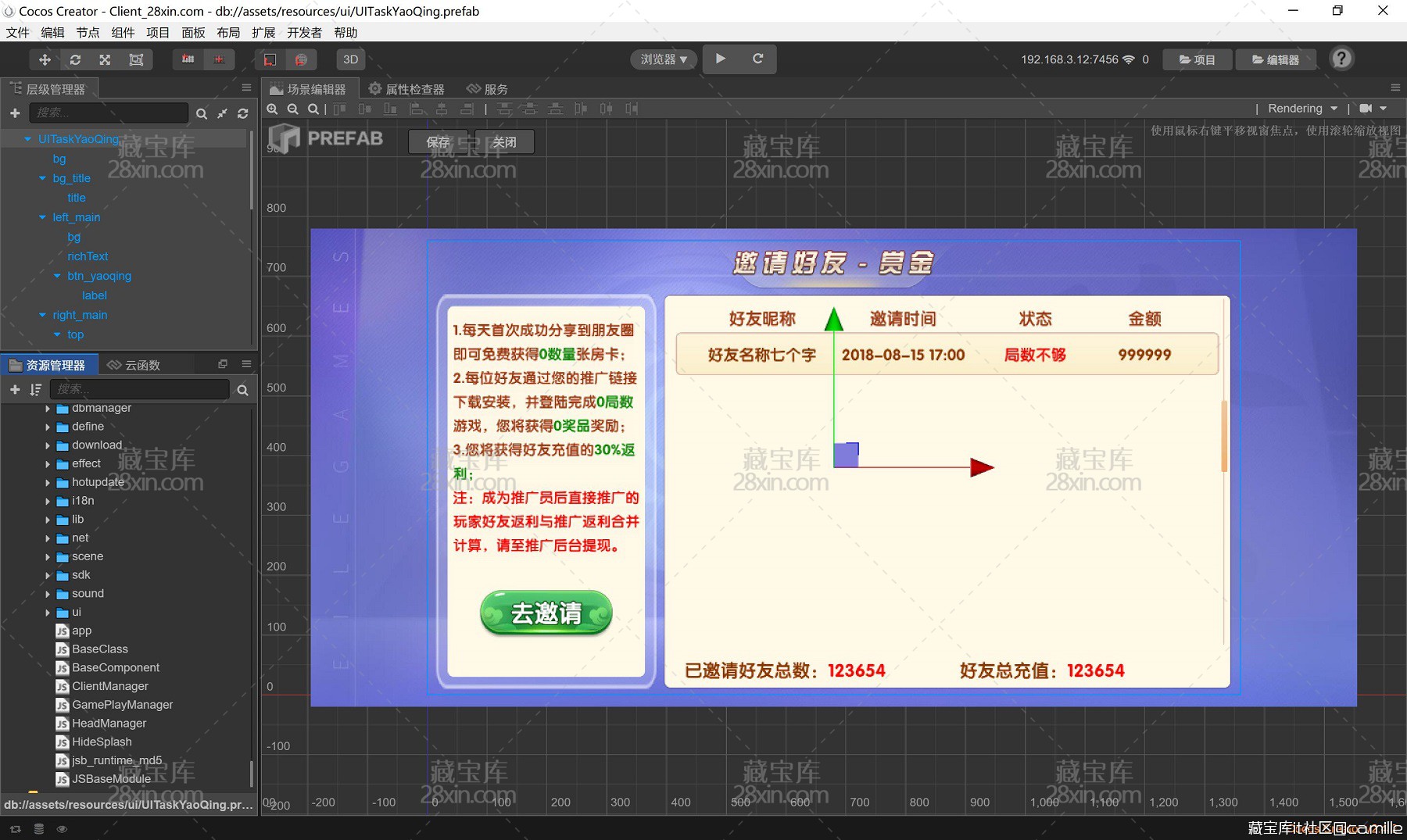Reset scene zoom with the plain magnifier icon
Image resolution: width=1407 pixels, height=840 pixels.
coord(313,109)
